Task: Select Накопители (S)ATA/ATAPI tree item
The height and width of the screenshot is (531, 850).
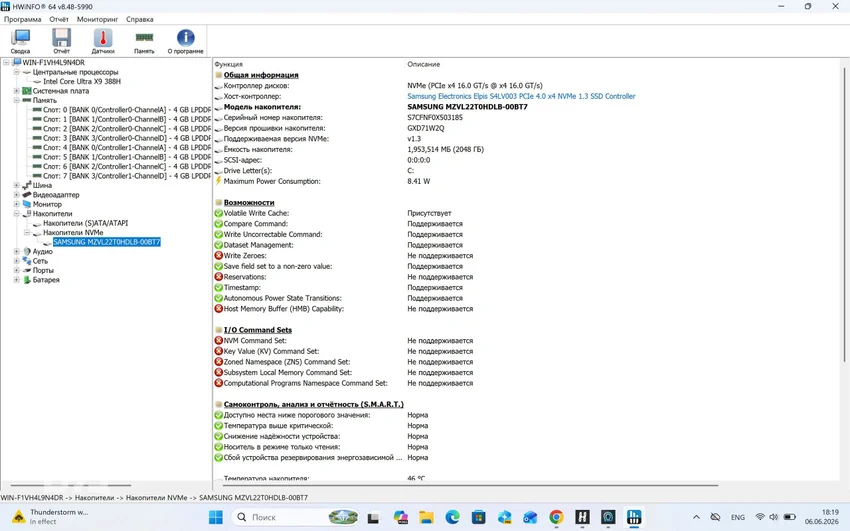Action: pyautogui.click(x=86, y=223)
